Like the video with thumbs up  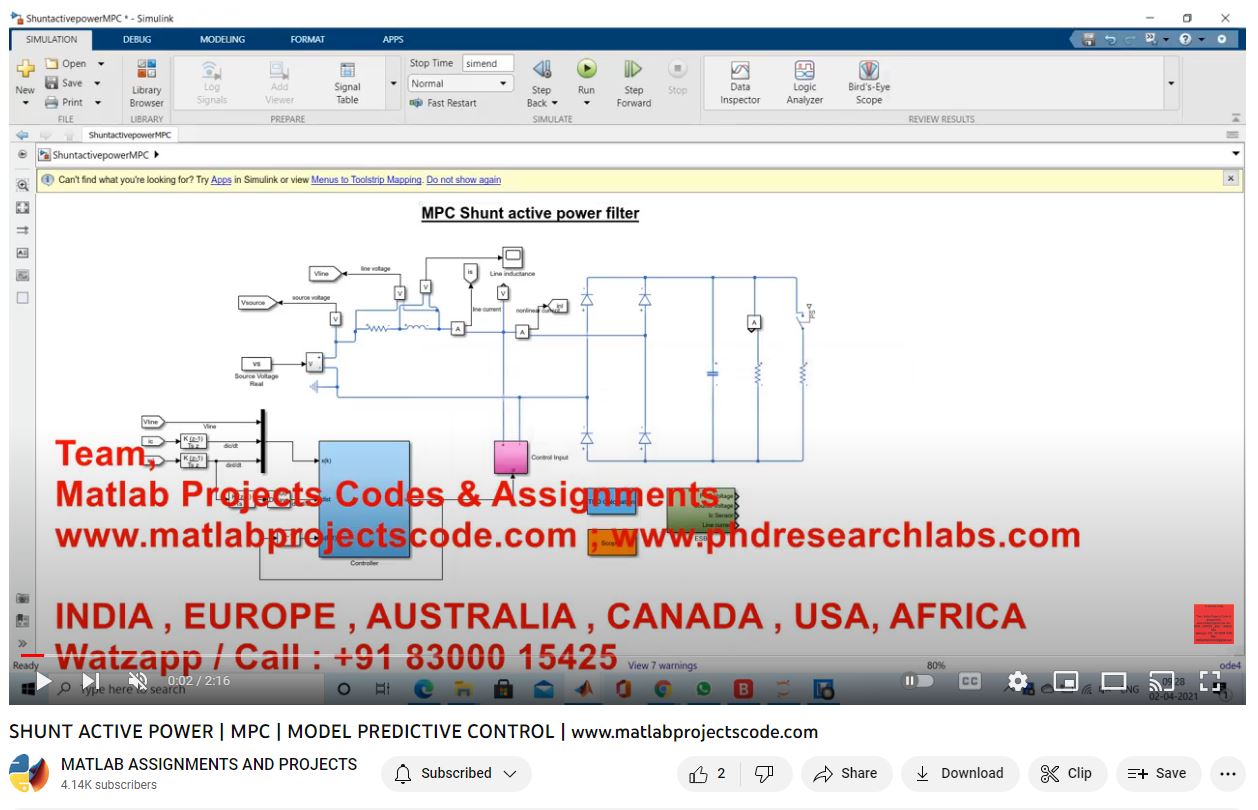click(707, 773)
